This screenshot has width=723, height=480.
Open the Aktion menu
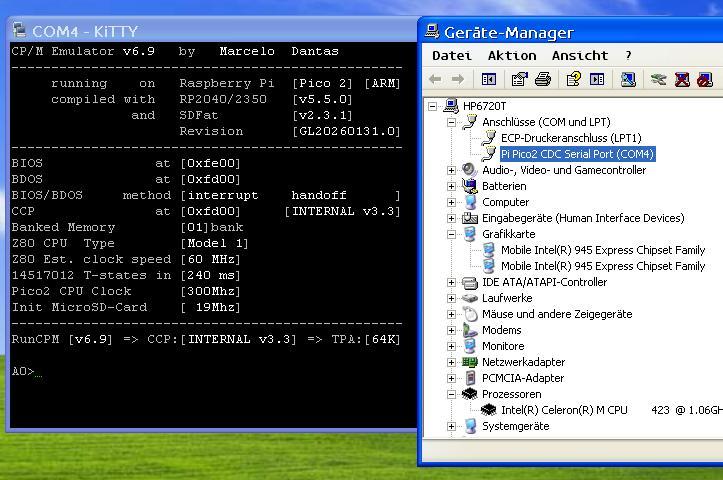pos(512,55)
